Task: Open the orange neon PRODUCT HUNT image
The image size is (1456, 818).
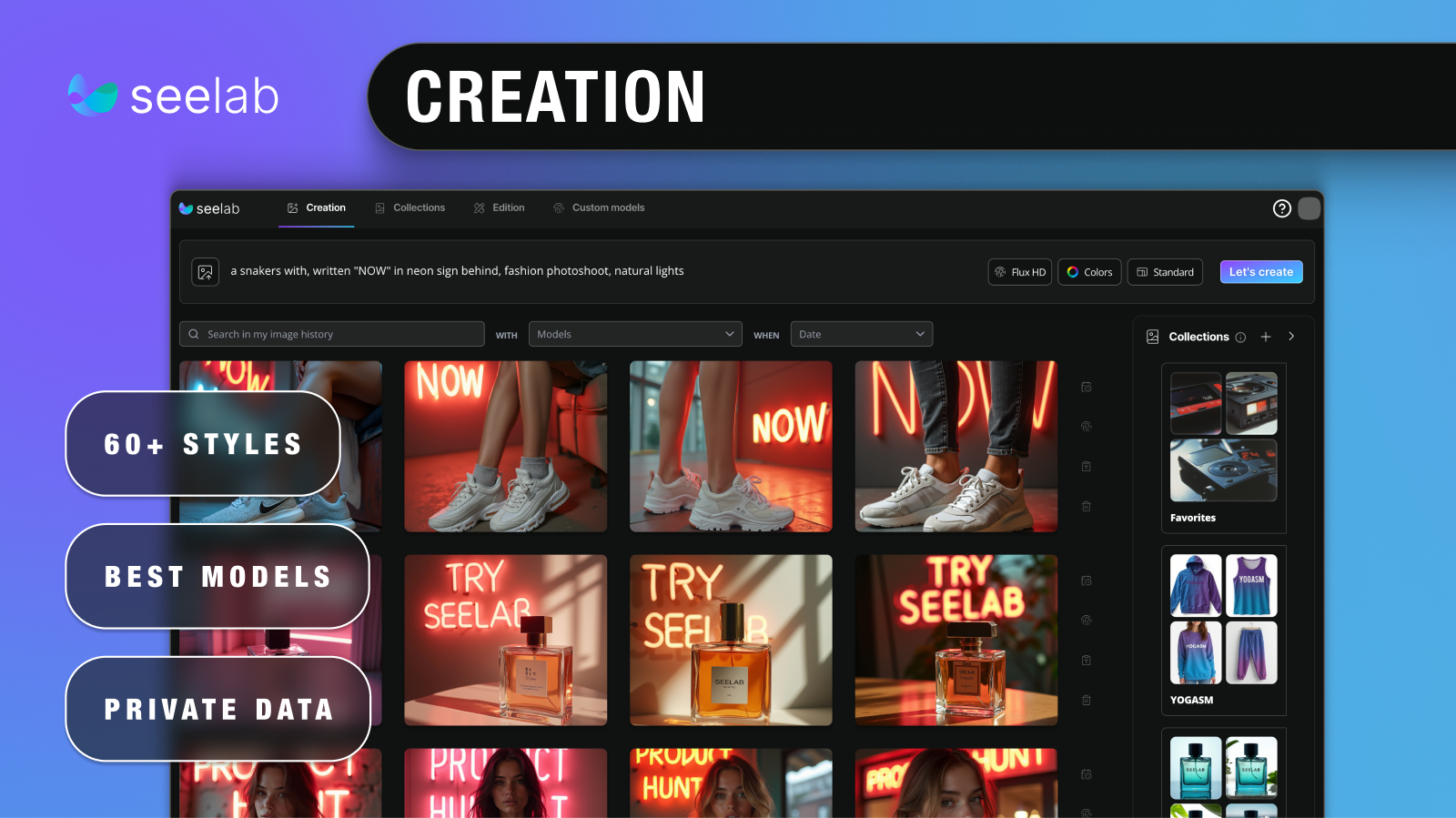Action: pos(731,783)
